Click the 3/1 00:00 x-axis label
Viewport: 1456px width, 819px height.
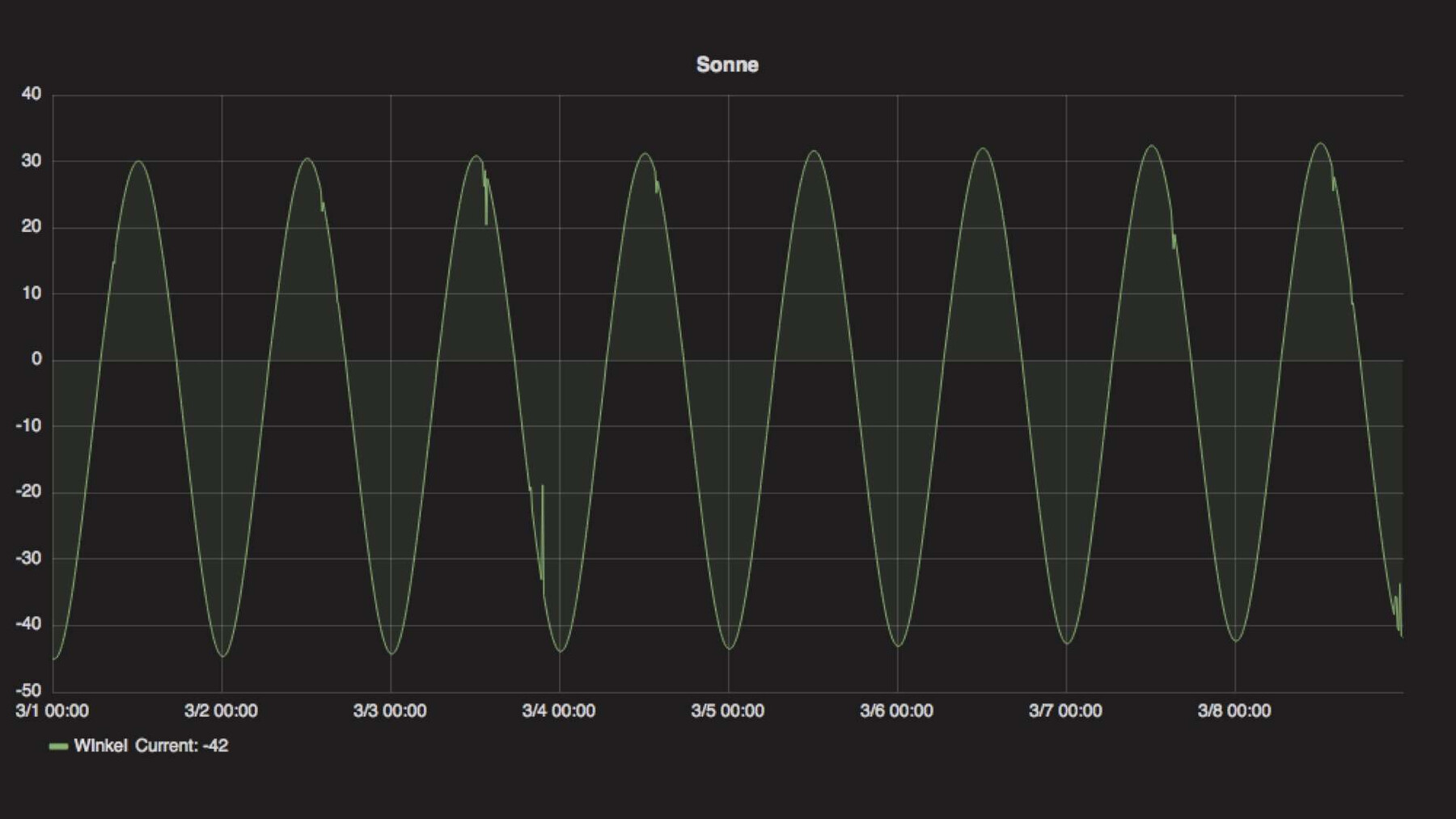click(x=52, y=711)
